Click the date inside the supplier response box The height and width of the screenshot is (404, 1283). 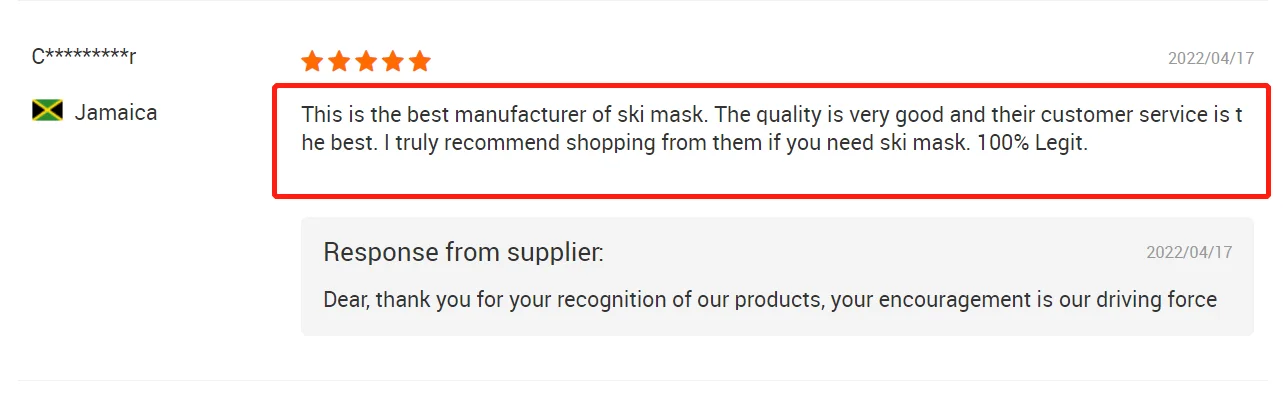[1189, 252]
